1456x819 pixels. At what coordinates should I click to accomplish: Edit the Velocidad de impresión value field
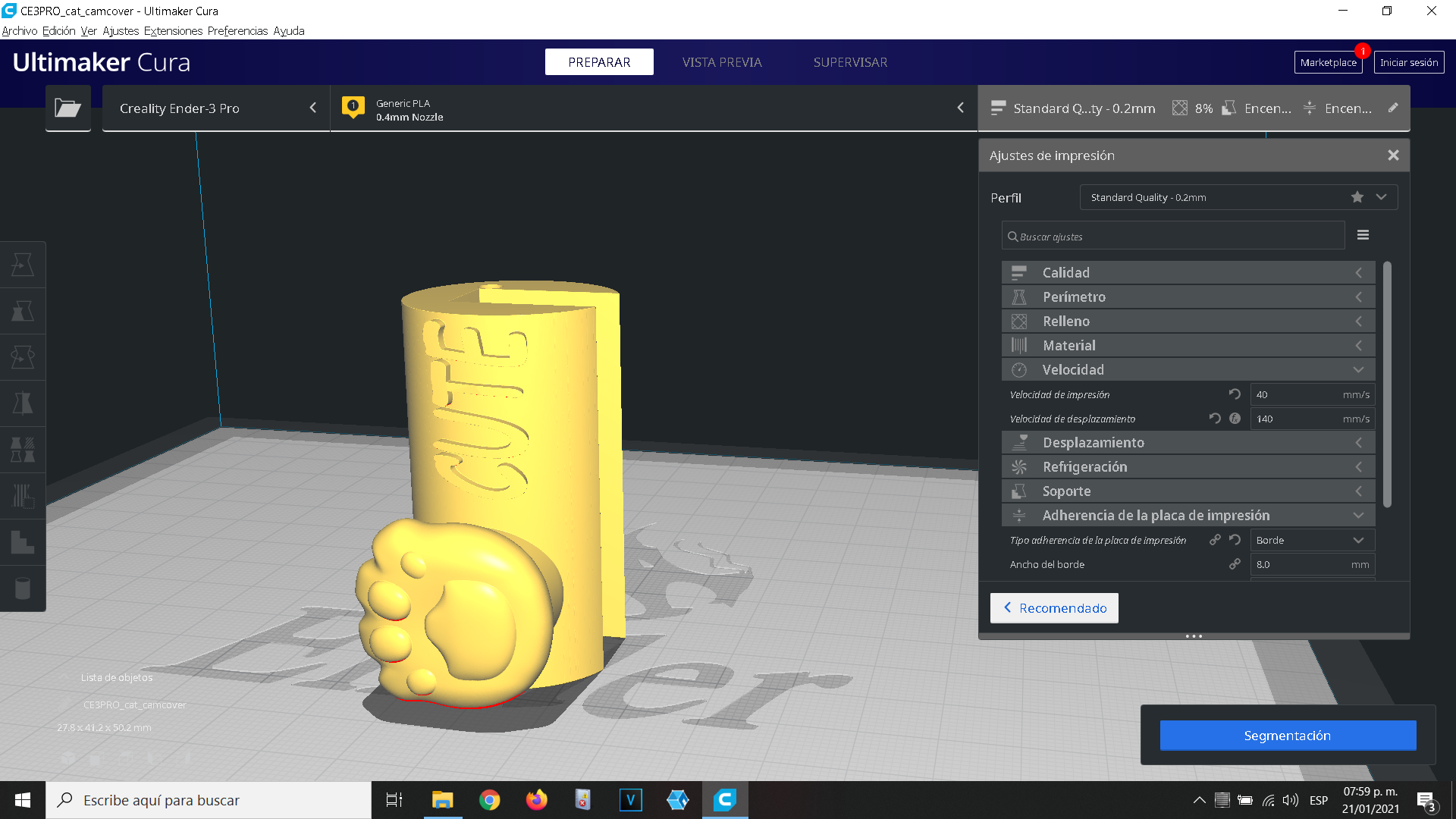point(1312,394)
